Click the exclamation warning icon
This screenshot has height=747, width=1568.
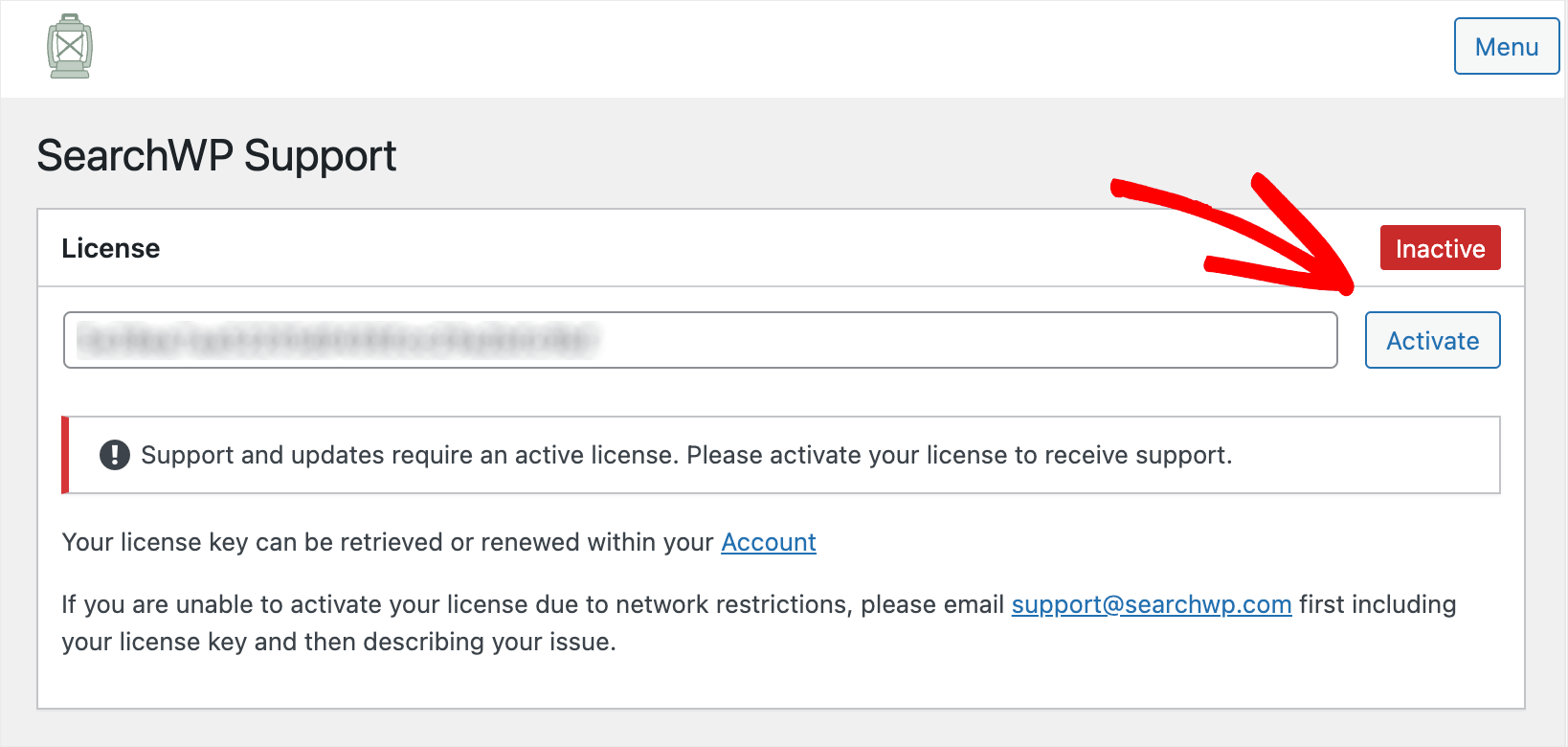pos(115,455)
